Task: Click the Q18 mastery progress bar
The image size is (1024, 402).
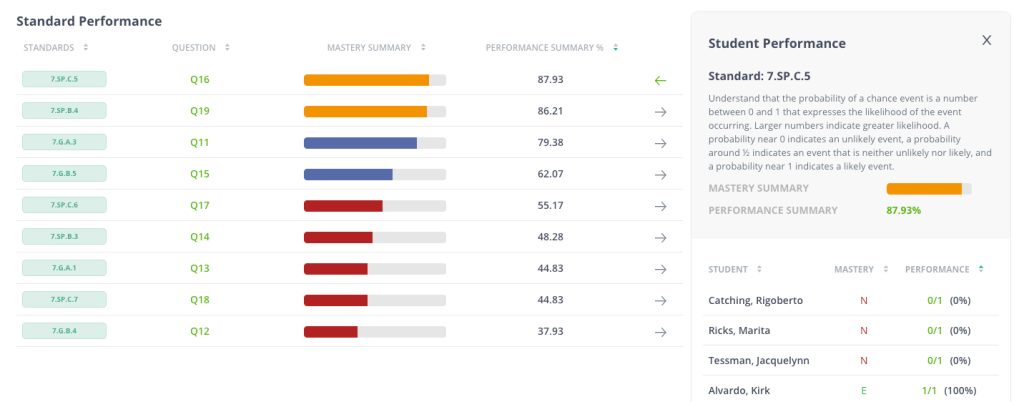Action: coord(375,300)
